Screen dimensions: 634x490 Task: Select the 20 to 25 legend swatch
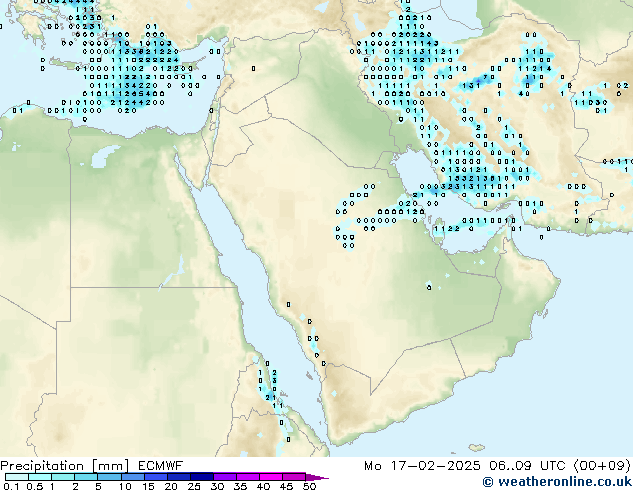click(x=179, y=477)
